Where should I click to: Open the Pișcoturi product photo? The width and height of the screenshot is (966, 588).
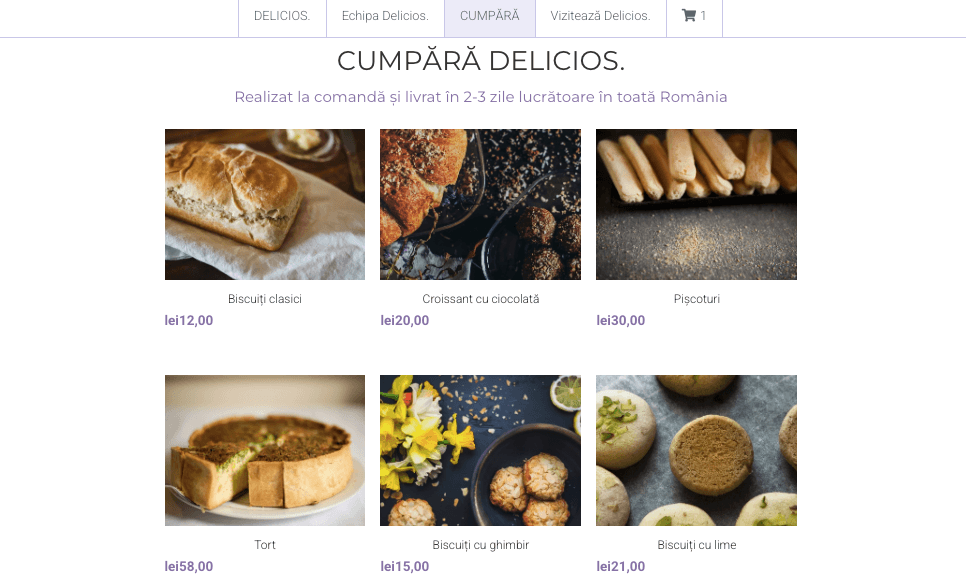pos(696,204)
